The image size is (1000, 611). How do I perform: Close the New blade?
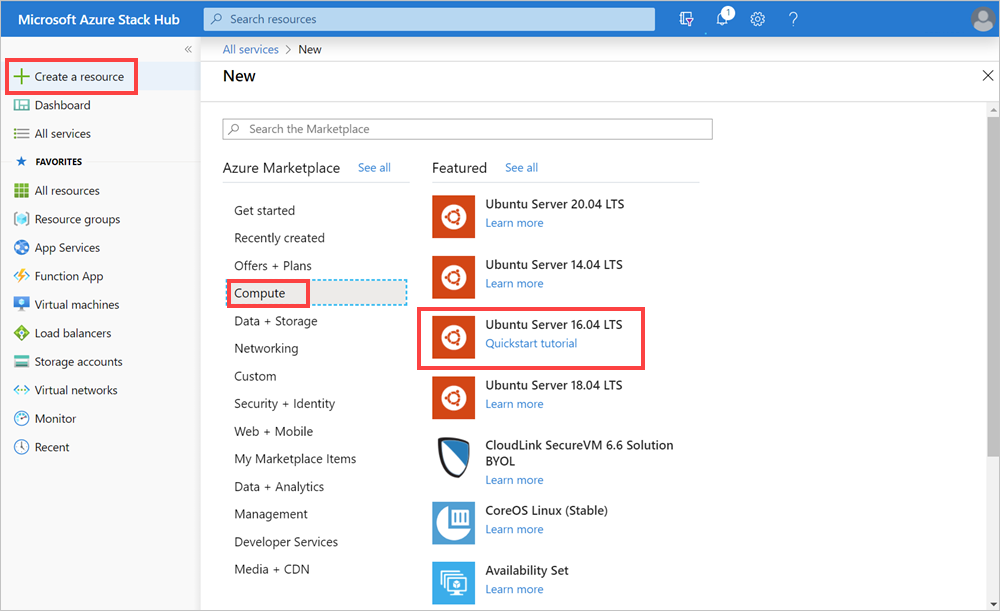click(988, 76)
